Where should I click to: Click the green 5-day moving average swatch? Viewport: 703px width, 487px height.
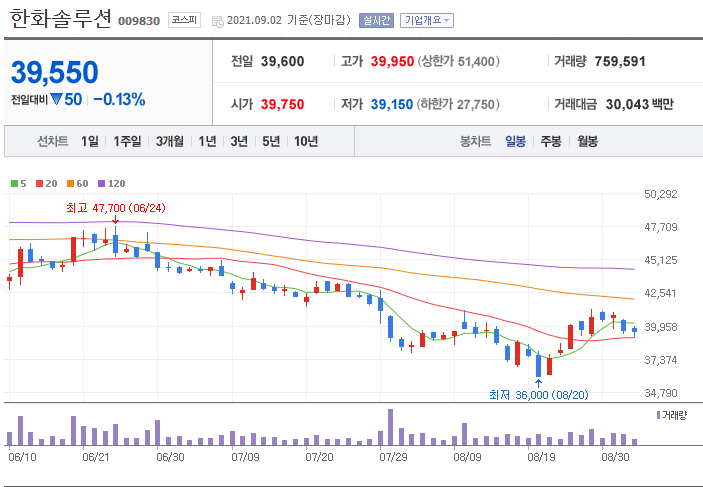point(14,183)
